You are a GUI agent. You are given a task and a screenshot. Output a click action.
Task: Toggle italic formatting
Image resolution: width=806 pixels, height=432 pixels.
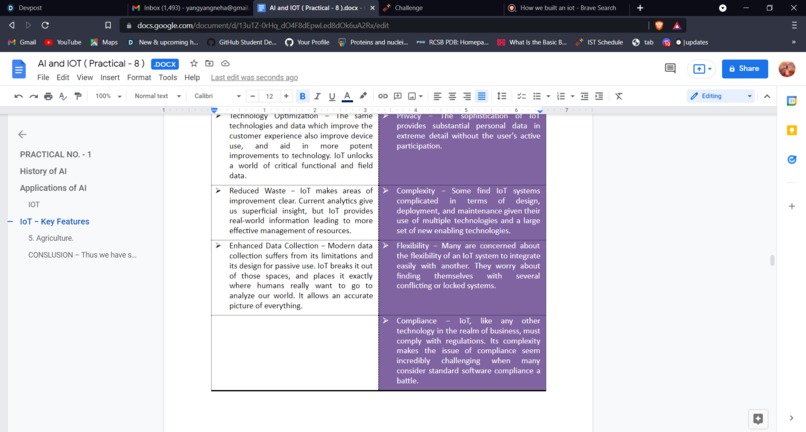pyautogui.click(x=317, y=96)
